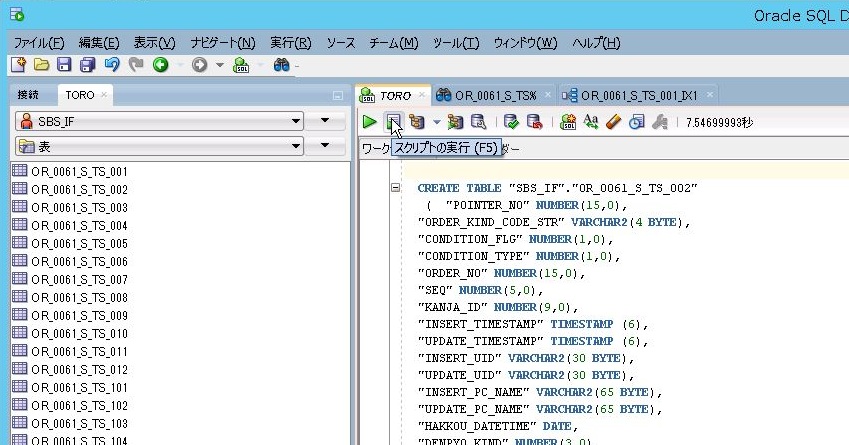This screenshot has width=849, height=445.
Task: Open the ツール(T) menu
Action: [x=456, y=43]
